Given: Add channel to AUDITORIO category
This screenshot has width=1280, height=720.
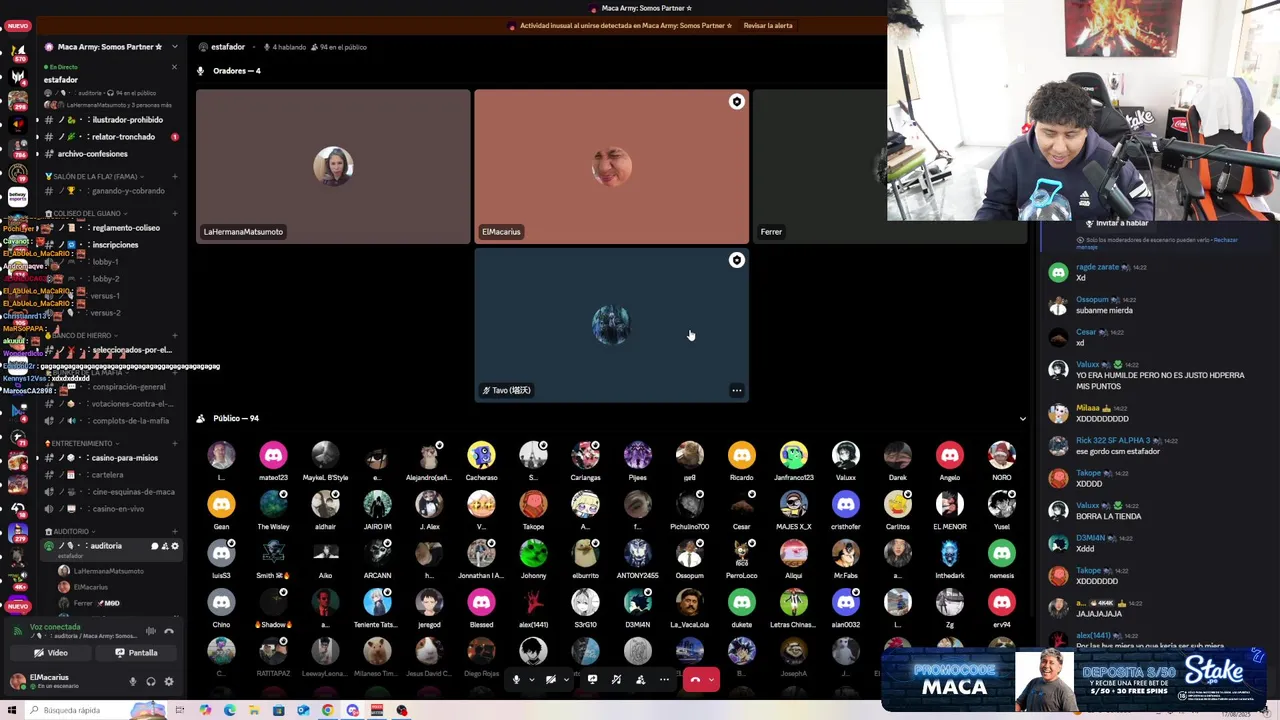Looking at the screenshot, I should 174,531.
